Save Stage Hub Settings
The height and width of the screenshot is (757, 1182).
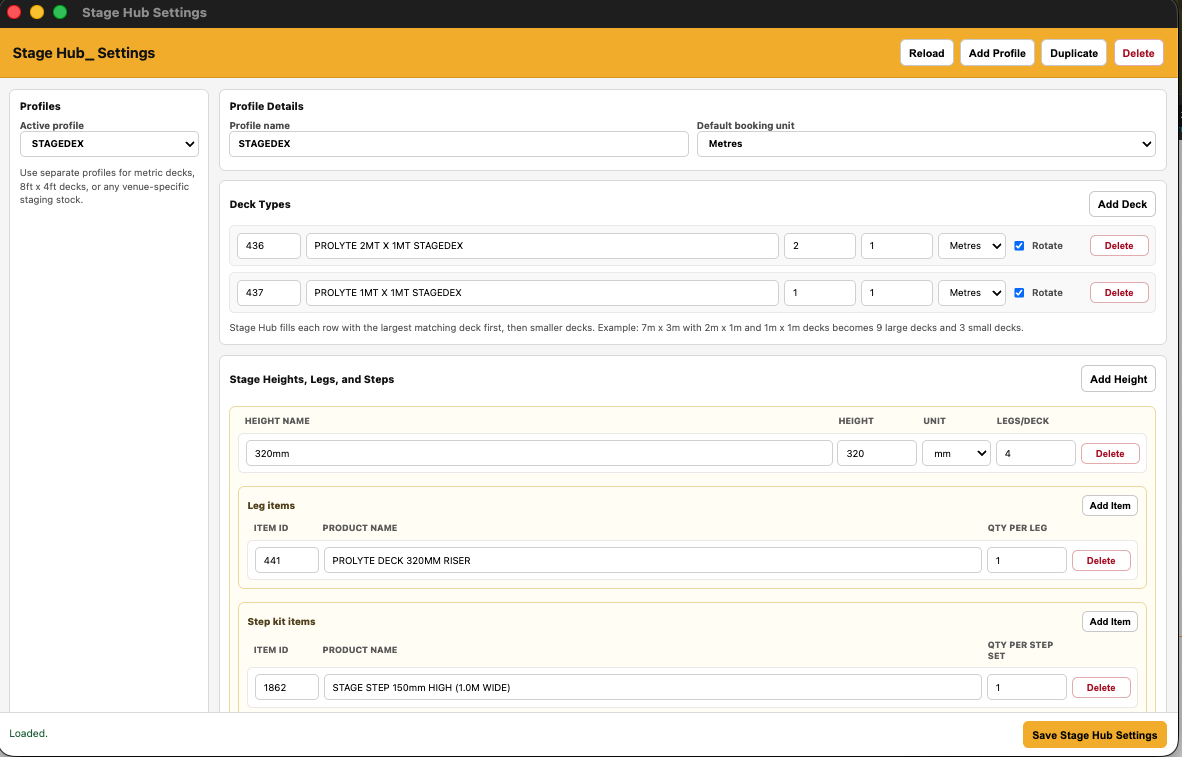coord(1095,735)
